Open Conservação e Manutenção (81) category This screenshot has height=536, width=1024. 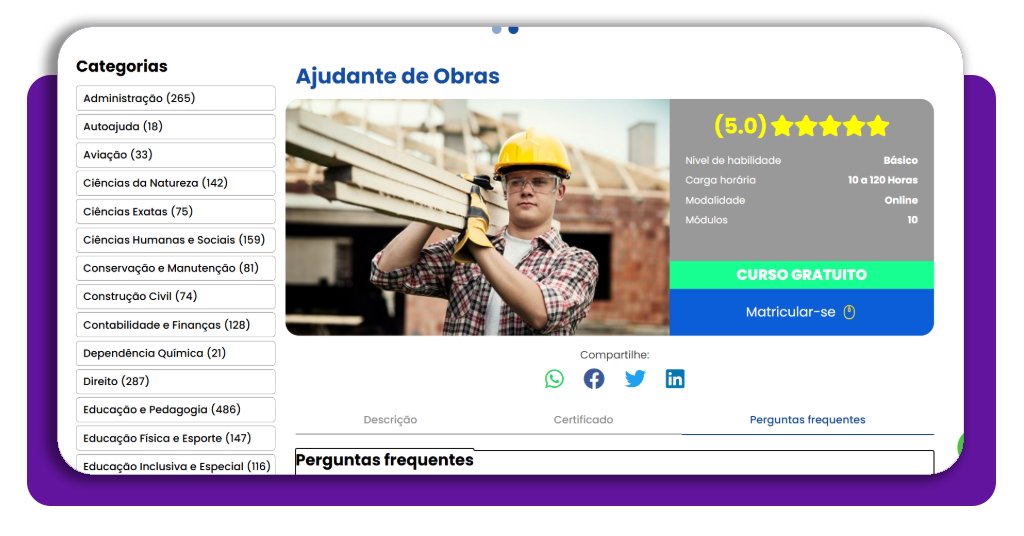(x=176, y=268)
